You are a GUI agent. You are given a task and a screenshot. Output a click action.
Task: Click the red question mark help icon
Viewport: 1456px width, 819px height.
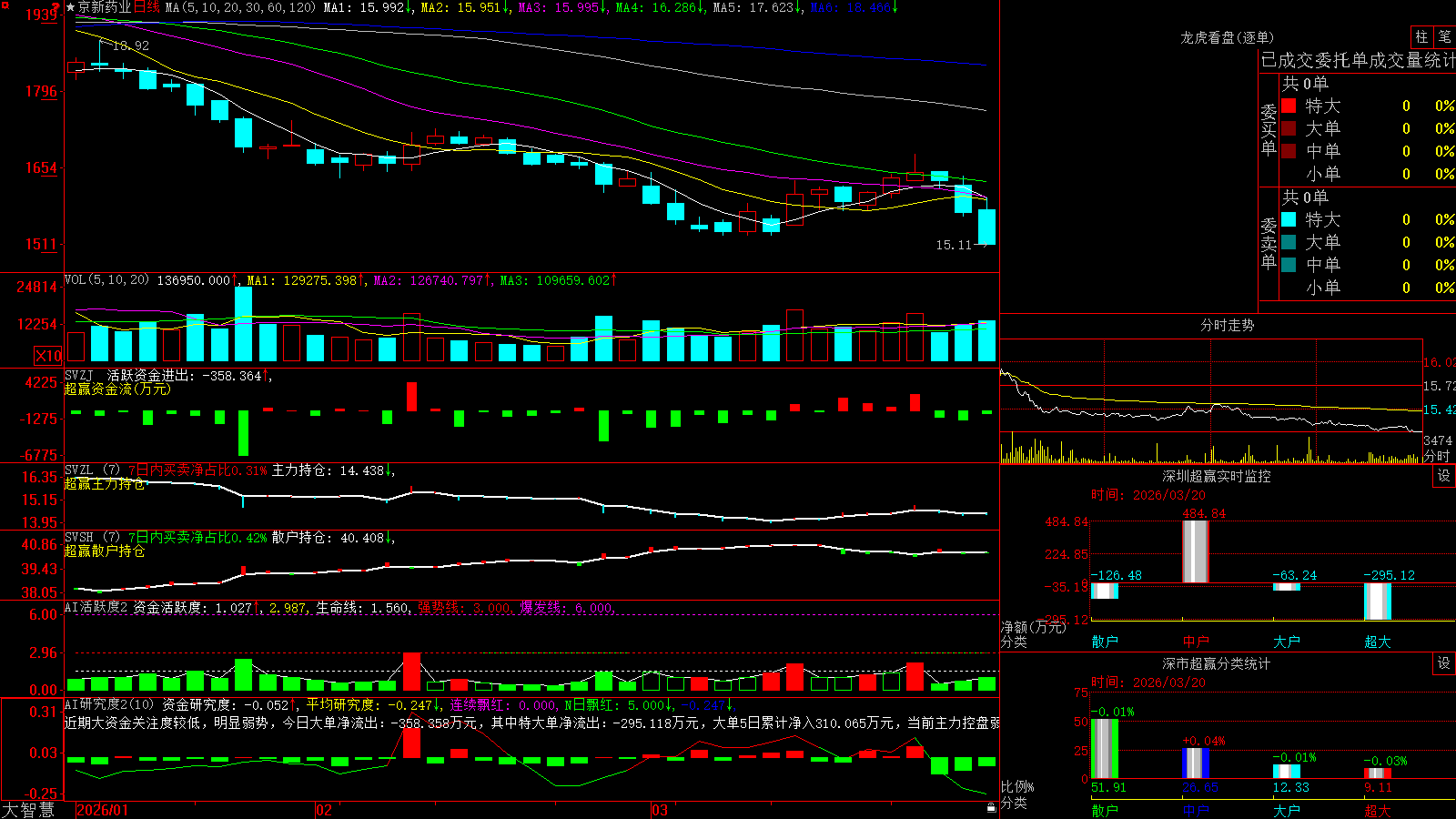[56, 6]
